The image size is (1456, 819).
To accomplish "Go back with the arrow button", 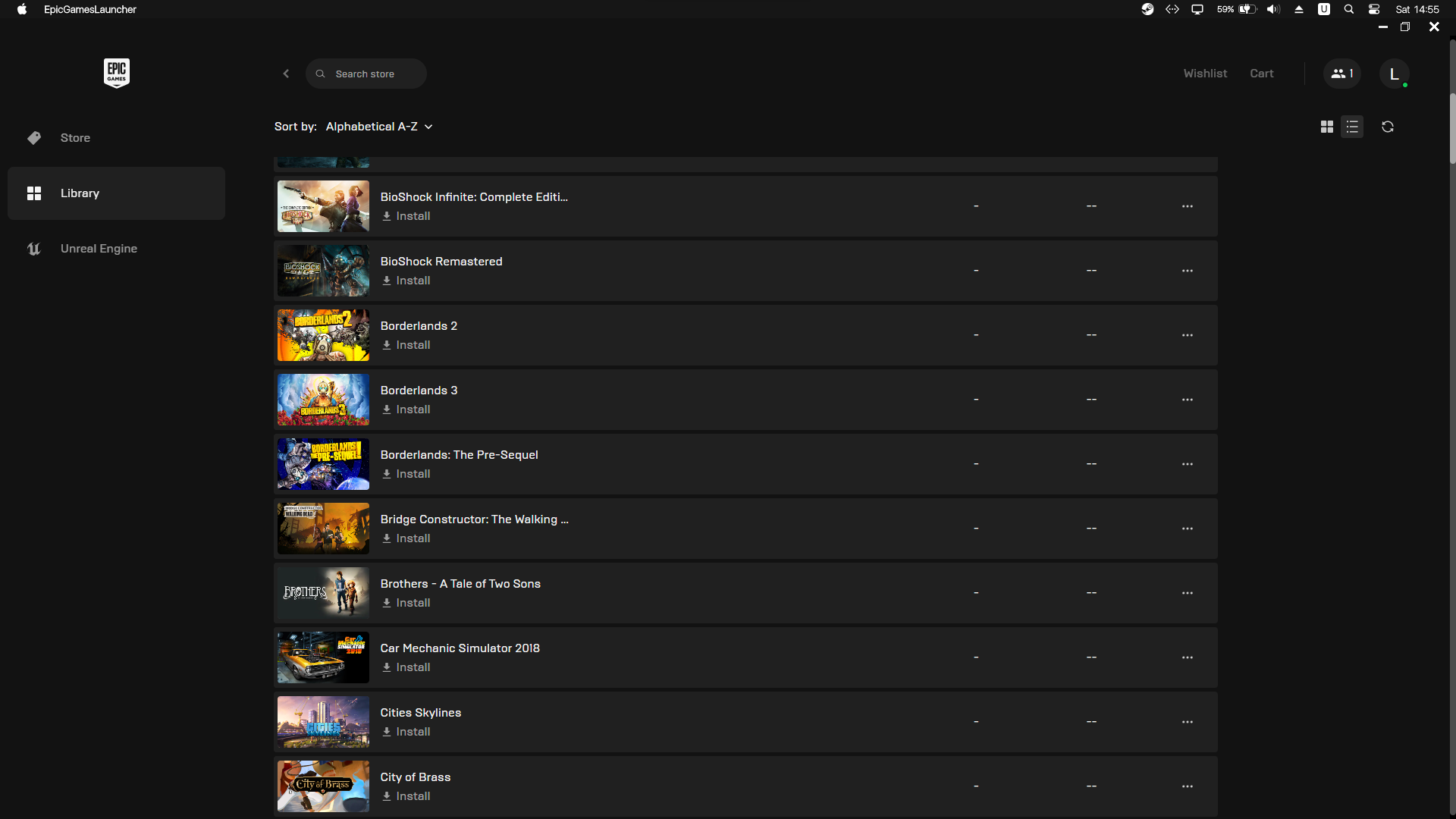I will 286,74.
